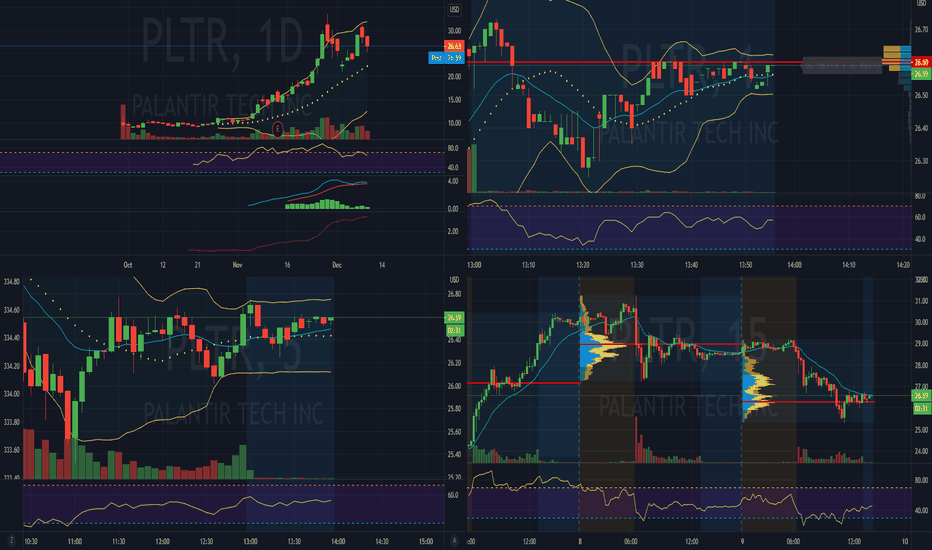Click the 11:30 time label on 5-minute chart
The image size is (932, 550).
(118, 541)
